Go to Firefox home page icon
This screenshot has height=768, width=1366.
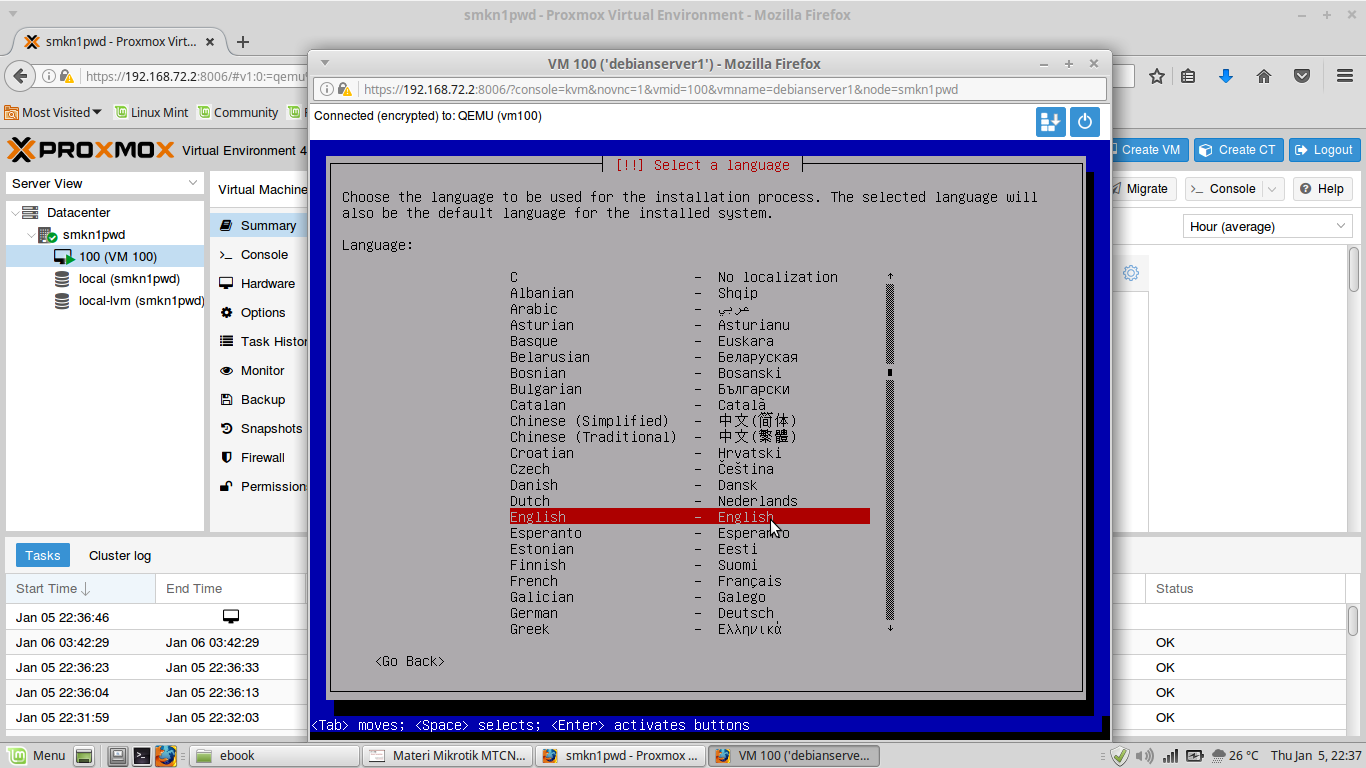pos(1264,76)
